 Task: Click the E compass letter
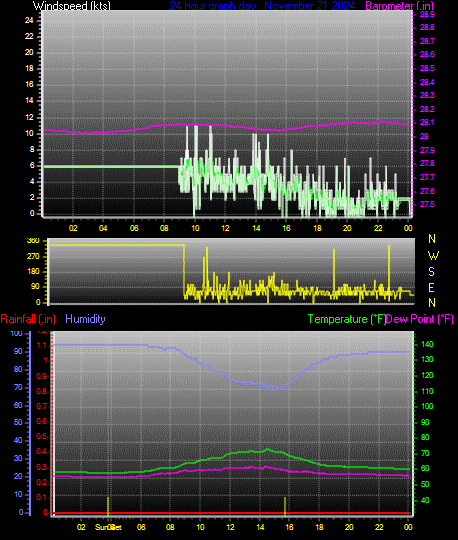431,288
